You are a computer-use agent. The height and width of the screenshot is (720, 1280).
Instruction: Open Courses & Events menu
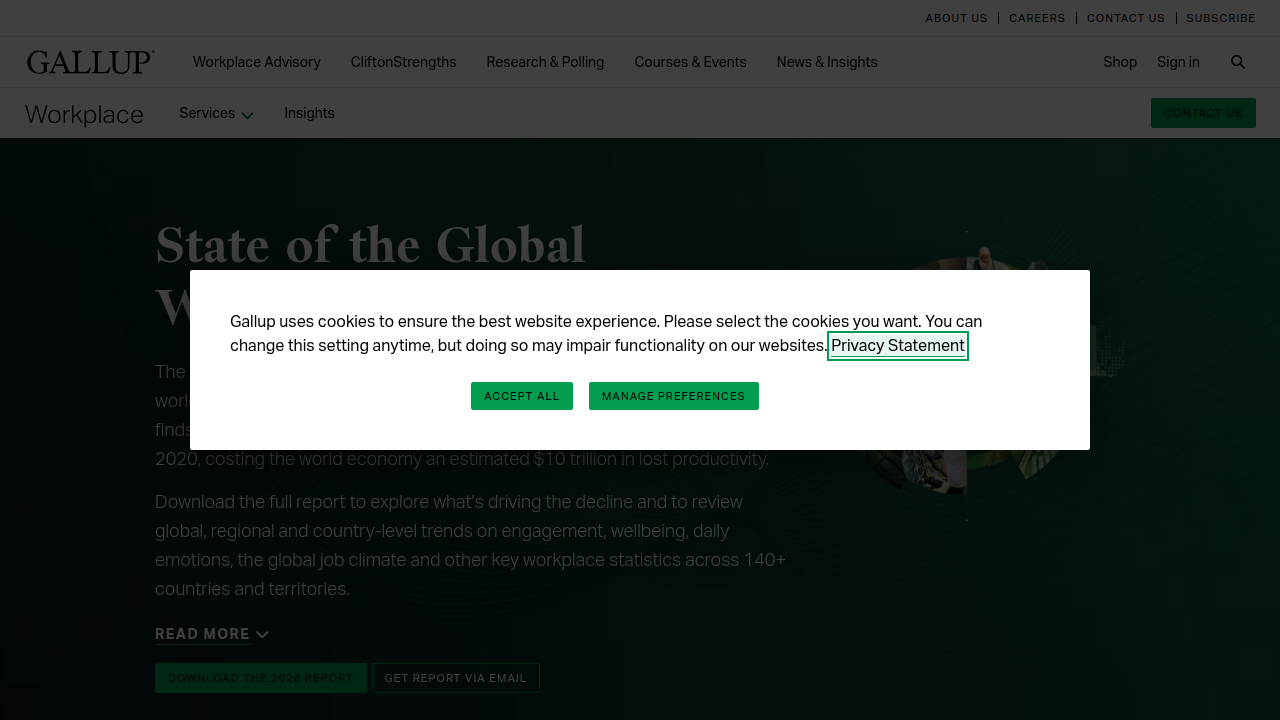point(690,62)
